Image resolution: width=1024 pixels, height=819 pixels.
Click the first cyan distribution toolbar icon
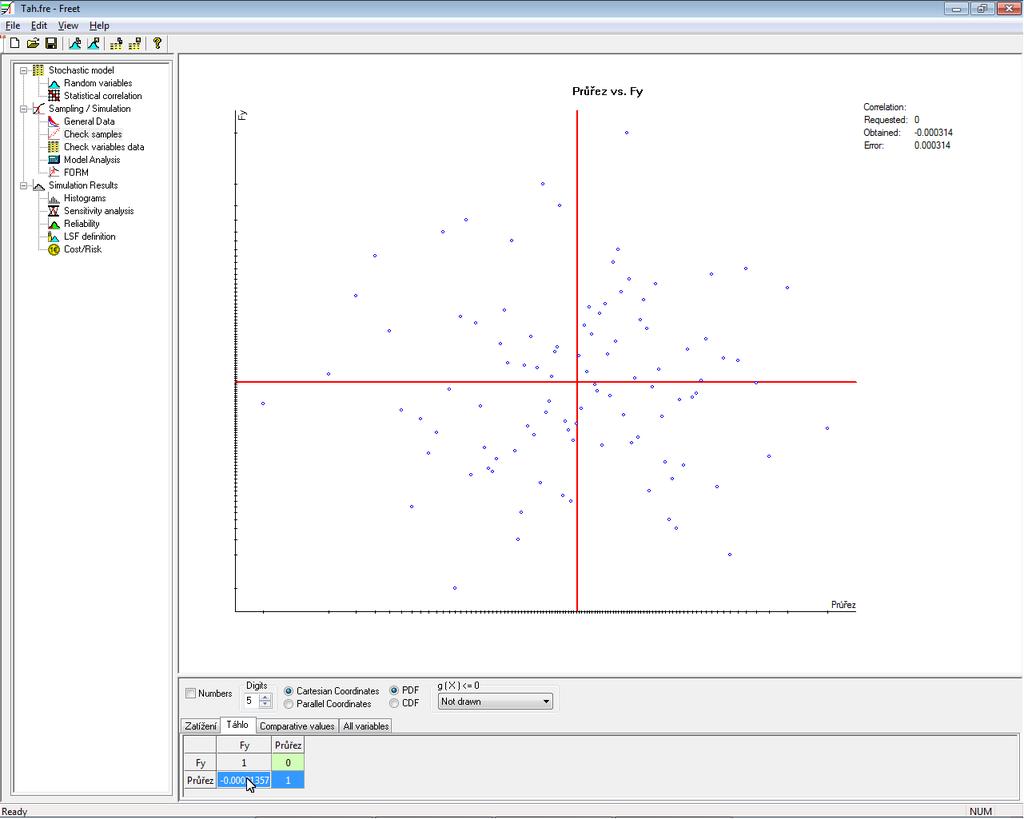[75, 44]
